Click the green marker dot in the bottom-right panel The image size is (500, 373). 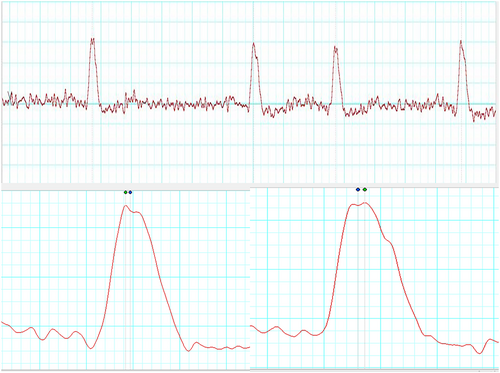coord(365,189)
